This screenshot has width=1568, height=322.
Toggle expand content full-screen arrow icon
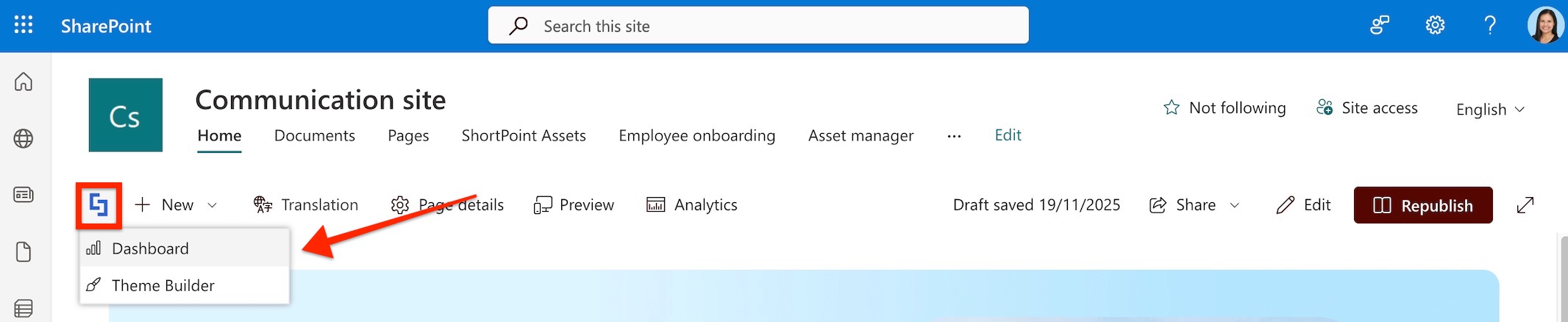click(x=1525, y=205)
